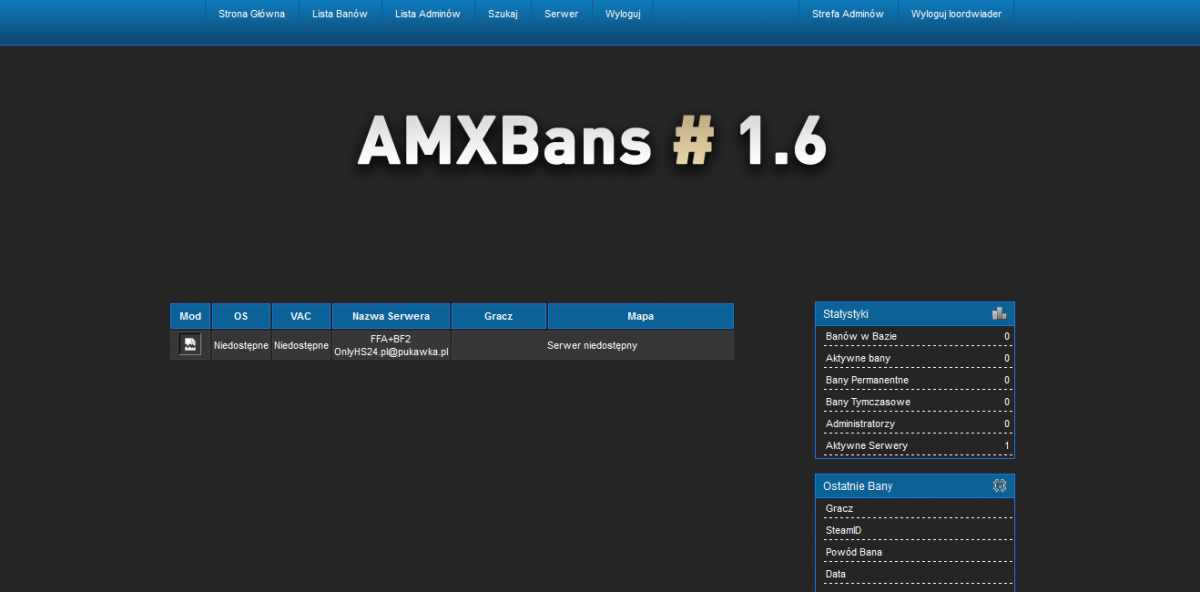Screen dimensions: 1200x592
Task: Select Szukaj in the navigation bar
Action: 503,14
